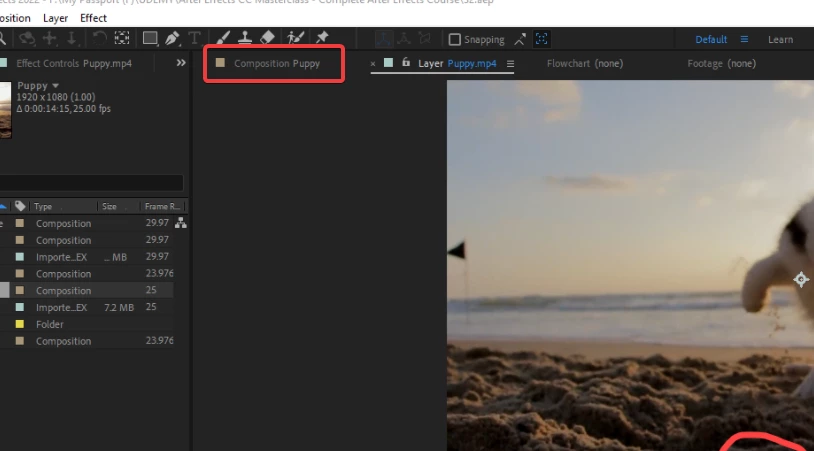Select the Orbit Around Cursor camera tool
The height and width of the screenshot is (451, 814).
point(26,38)
